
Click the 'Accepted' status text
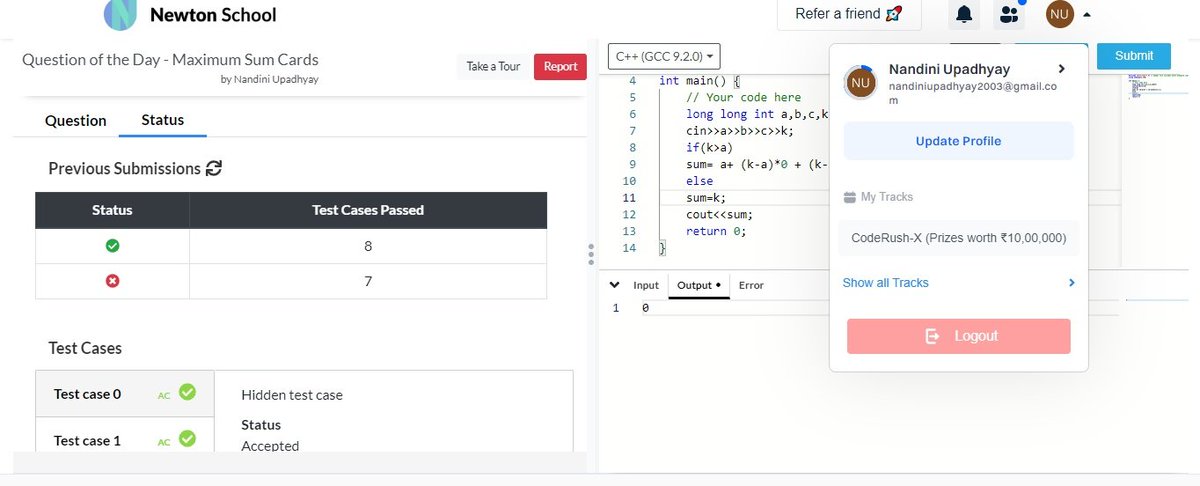click(270, 445)
